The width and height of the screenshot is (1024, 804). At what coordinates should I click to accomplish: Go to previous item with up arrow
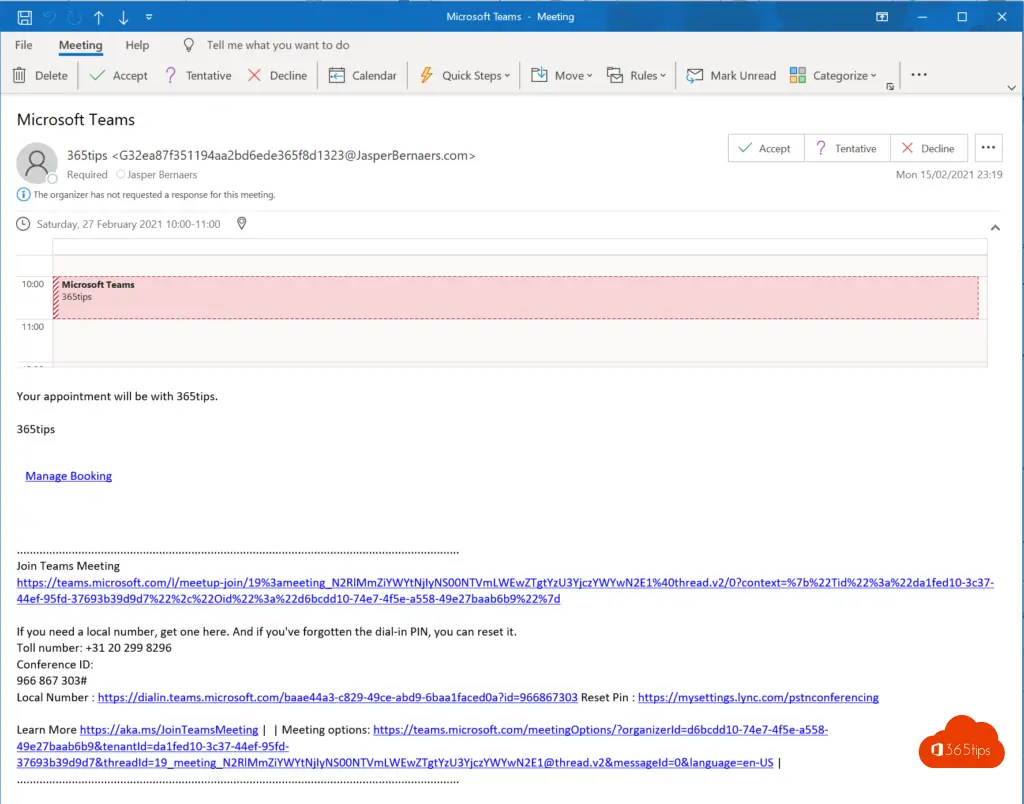click(98, 17)
